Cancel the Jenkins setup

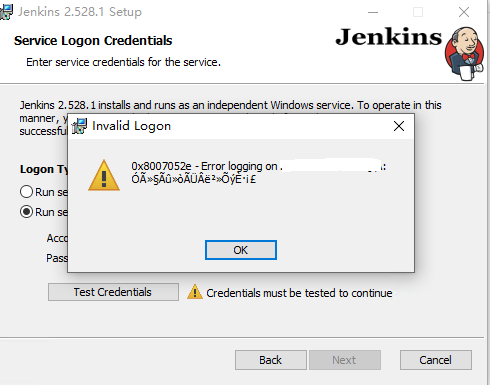tap(436, 360)
